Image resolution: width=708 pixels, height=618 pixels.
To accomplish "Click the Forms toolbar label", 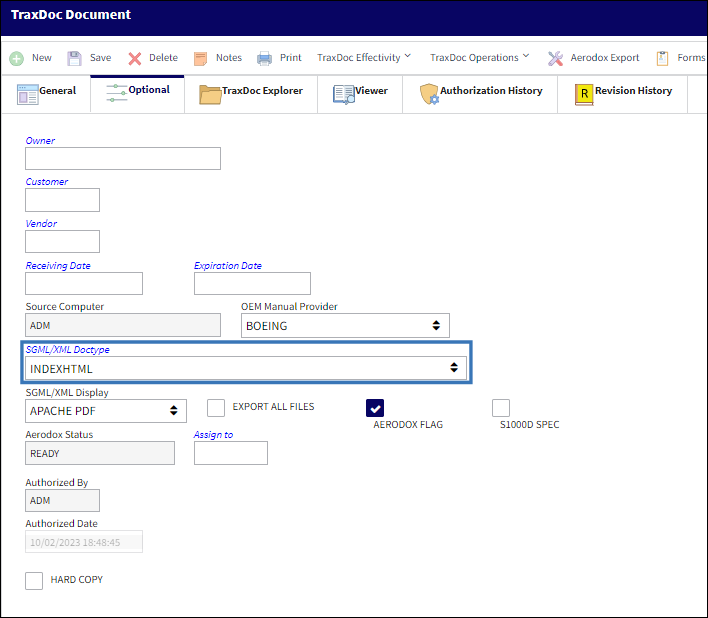I will click(x=691, y=58).
